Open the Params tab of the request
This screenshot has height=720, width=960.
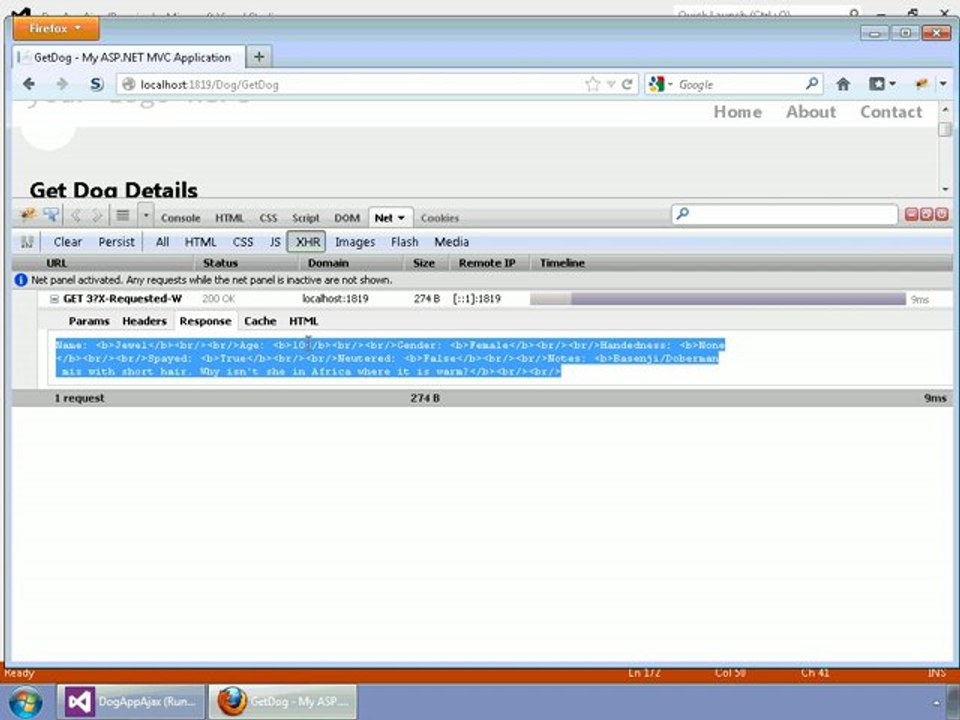[89, 321]
